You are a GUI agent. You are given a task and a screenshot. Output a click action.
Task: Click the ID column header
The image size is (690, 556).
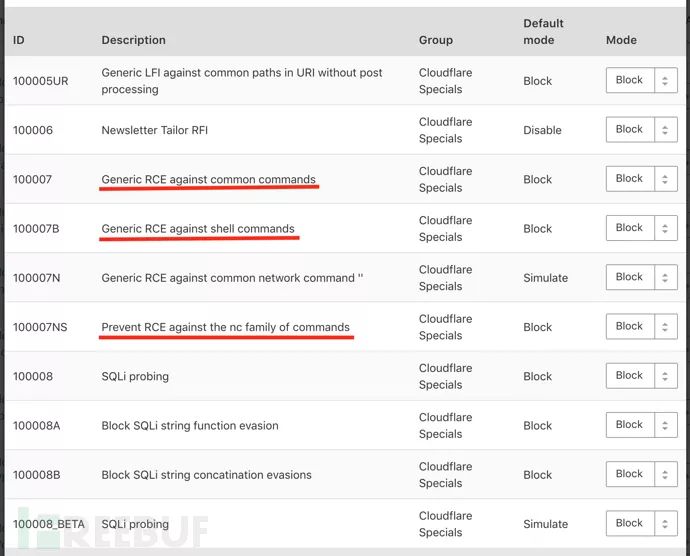tap(19, 40)
